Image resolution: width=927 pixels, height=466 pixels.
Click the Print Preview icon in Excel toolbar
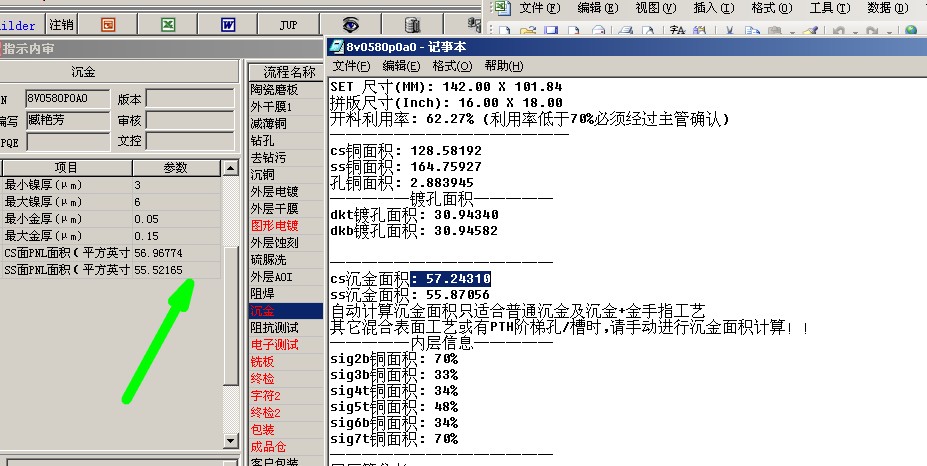point(648,31)
